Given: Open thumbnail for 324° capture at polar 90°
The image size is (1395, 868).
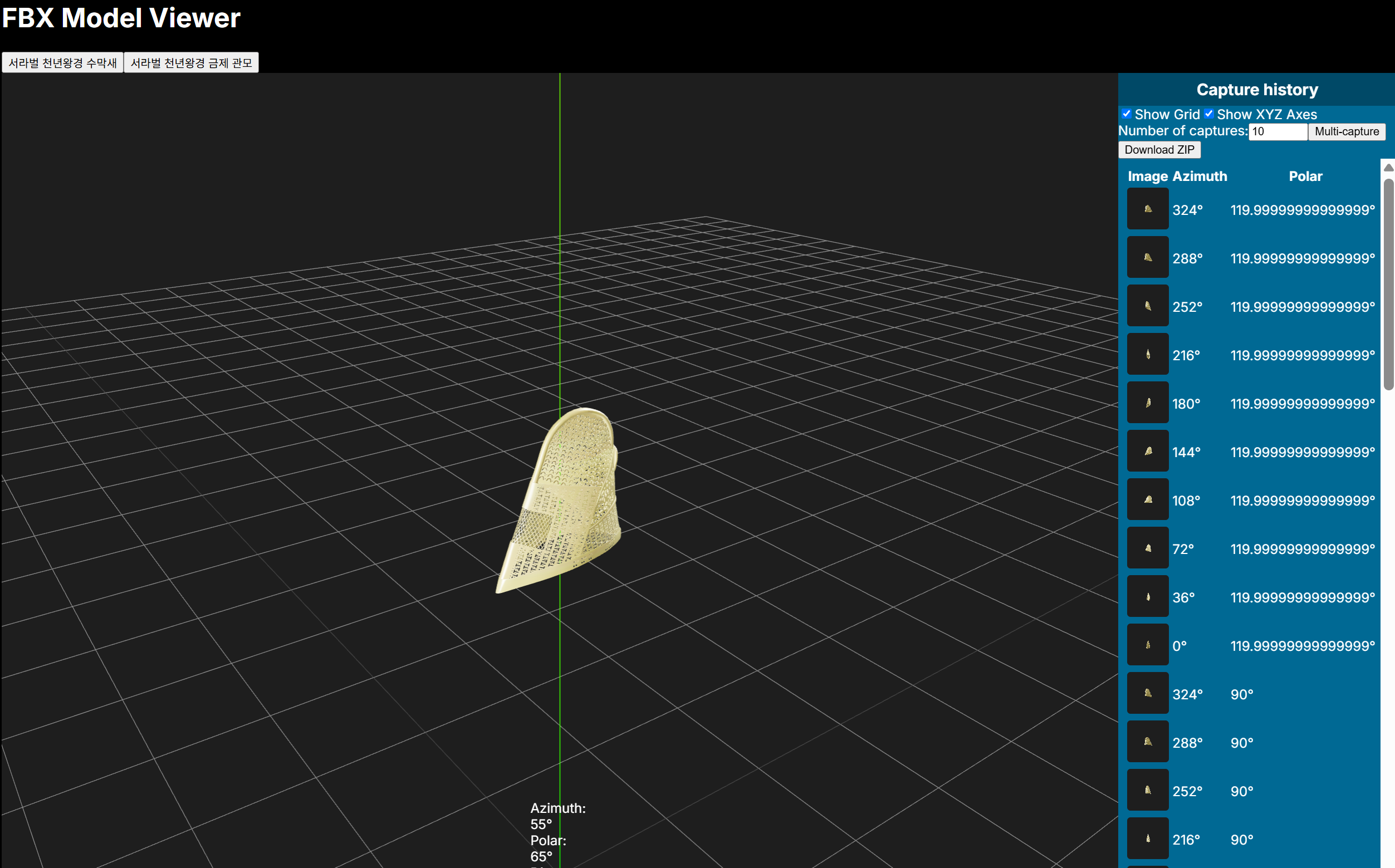Looking at the screenshot, I should [x=1147, y=693].
